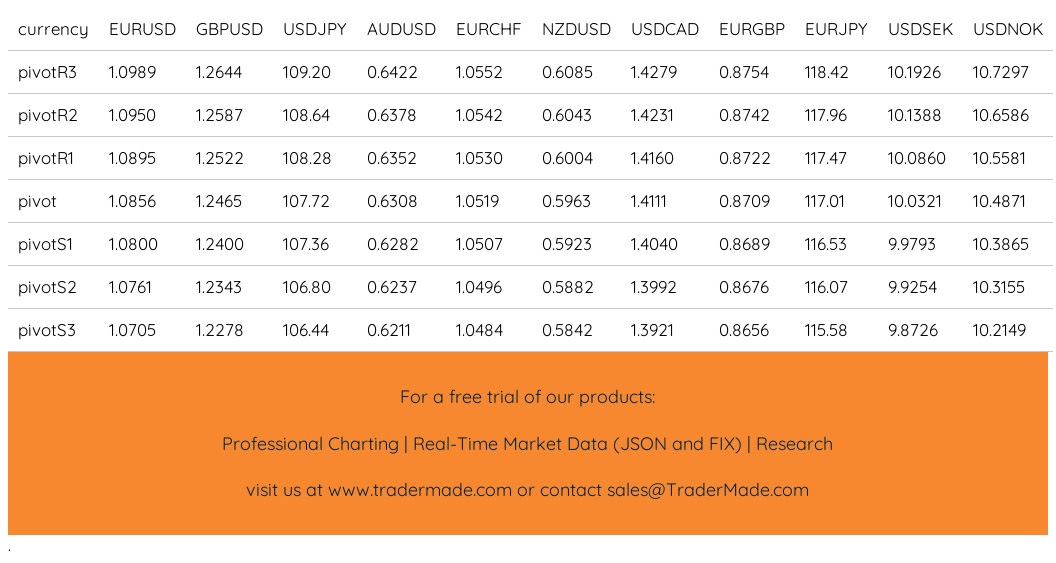1056x563 pixels.
Task: Click the USDJPY column header
Action: click(x=315, y=30)
